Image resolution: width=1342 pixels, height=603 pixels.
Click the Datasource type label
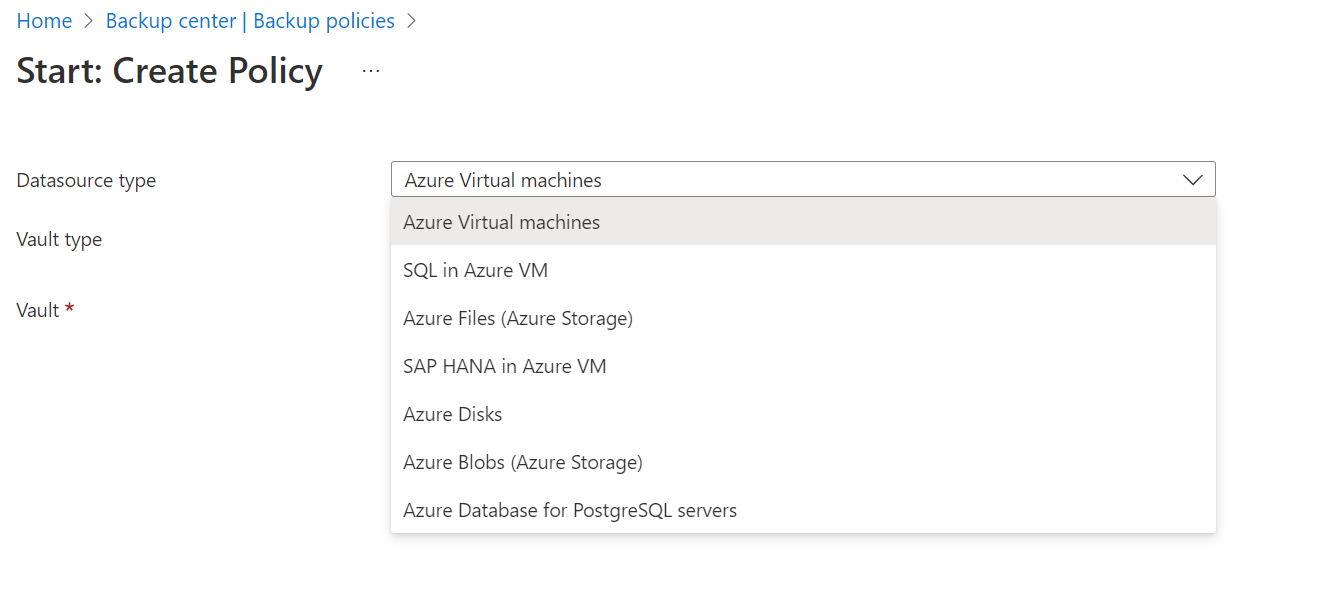click(x=86, y=181)
